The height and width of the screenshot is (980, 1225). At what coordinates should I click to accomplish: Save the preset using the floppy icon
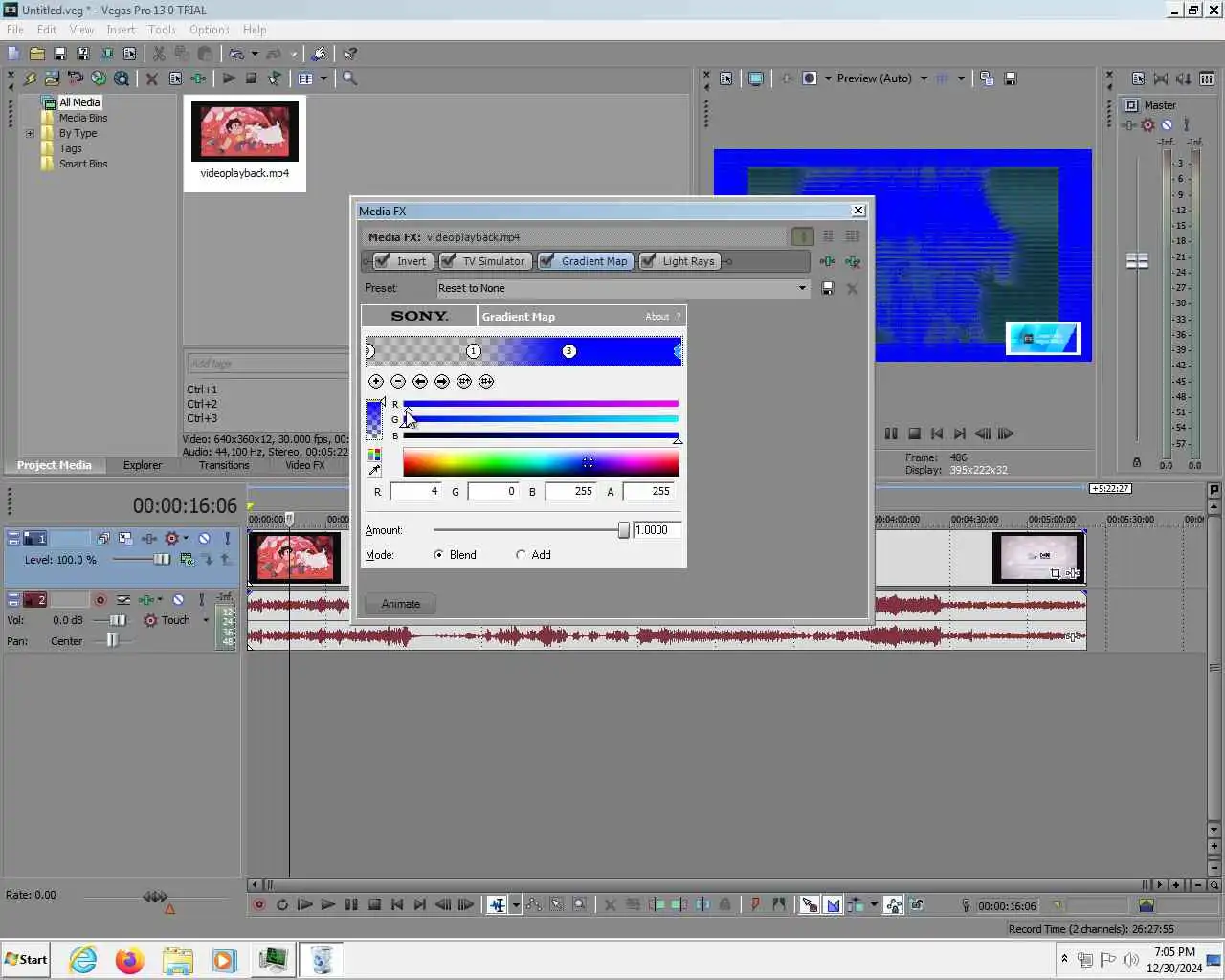coord(828,288)
